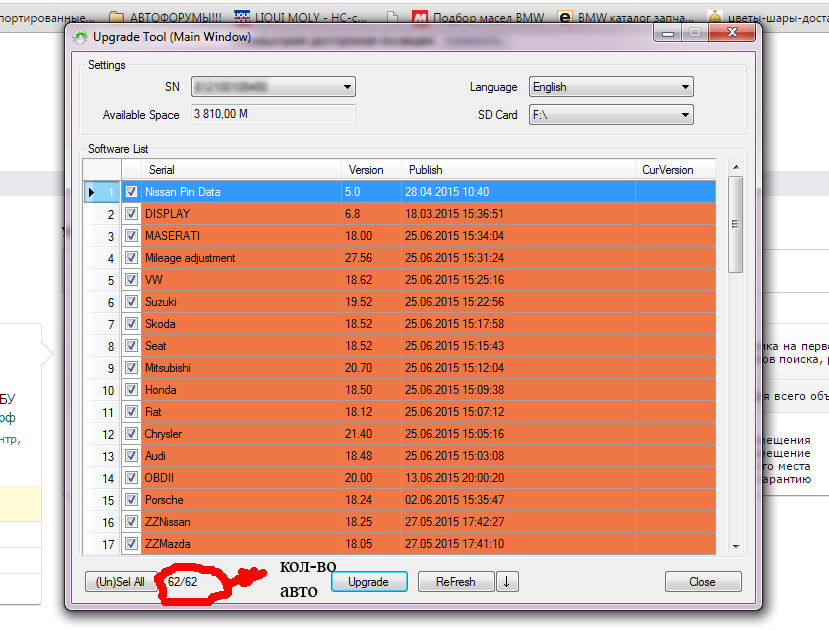Open the Подбор масел BMW bookmark

point(477,17)
